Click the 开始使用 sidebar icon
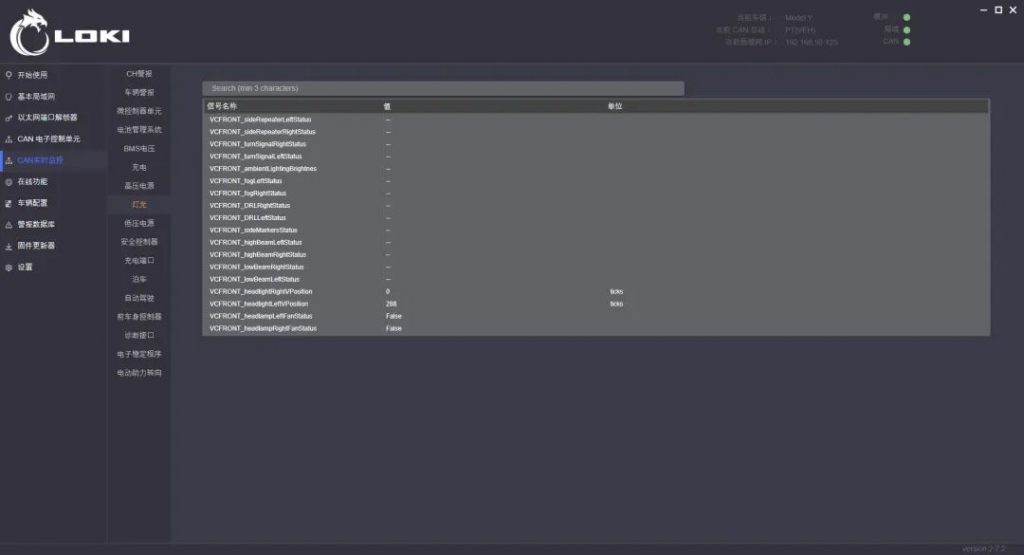Image resolution: width=1024 pixels, height=555 pixels. [x=8, y=75]
